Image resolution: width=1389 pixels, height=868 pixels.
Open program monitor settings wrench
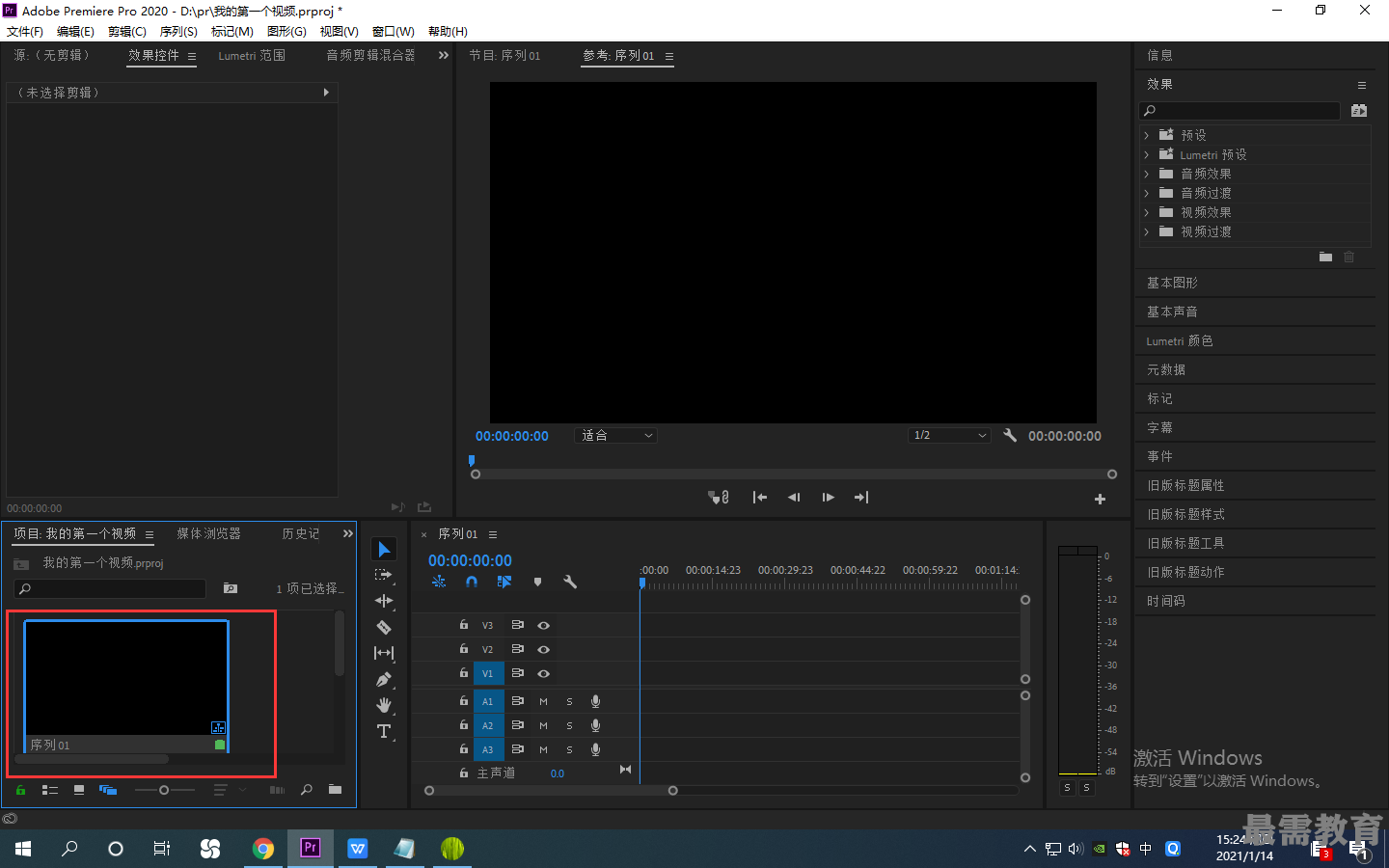(1010, 435)
